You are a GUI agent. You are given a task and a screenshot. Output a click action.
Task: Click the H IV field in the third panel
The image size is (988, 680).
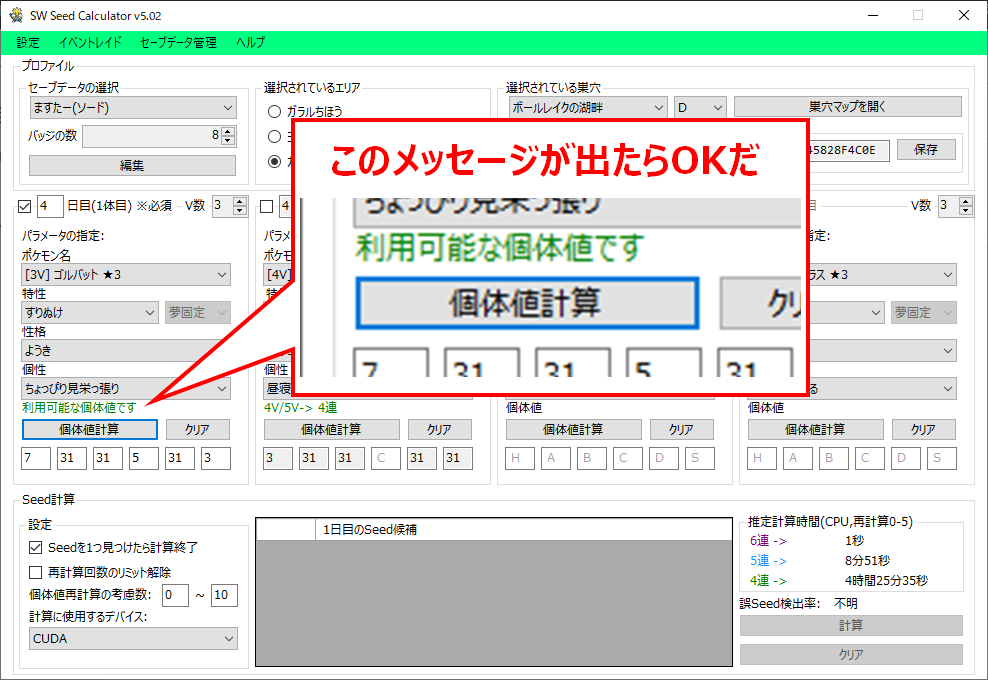(520, 458)
